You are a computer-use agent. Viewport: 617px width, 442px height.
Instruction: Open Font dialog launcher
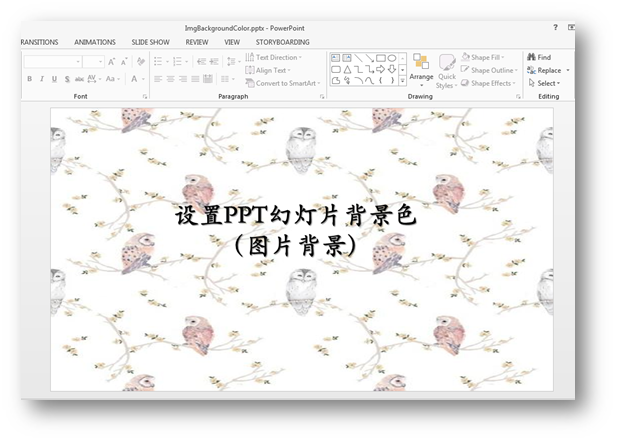pos(145,96)
